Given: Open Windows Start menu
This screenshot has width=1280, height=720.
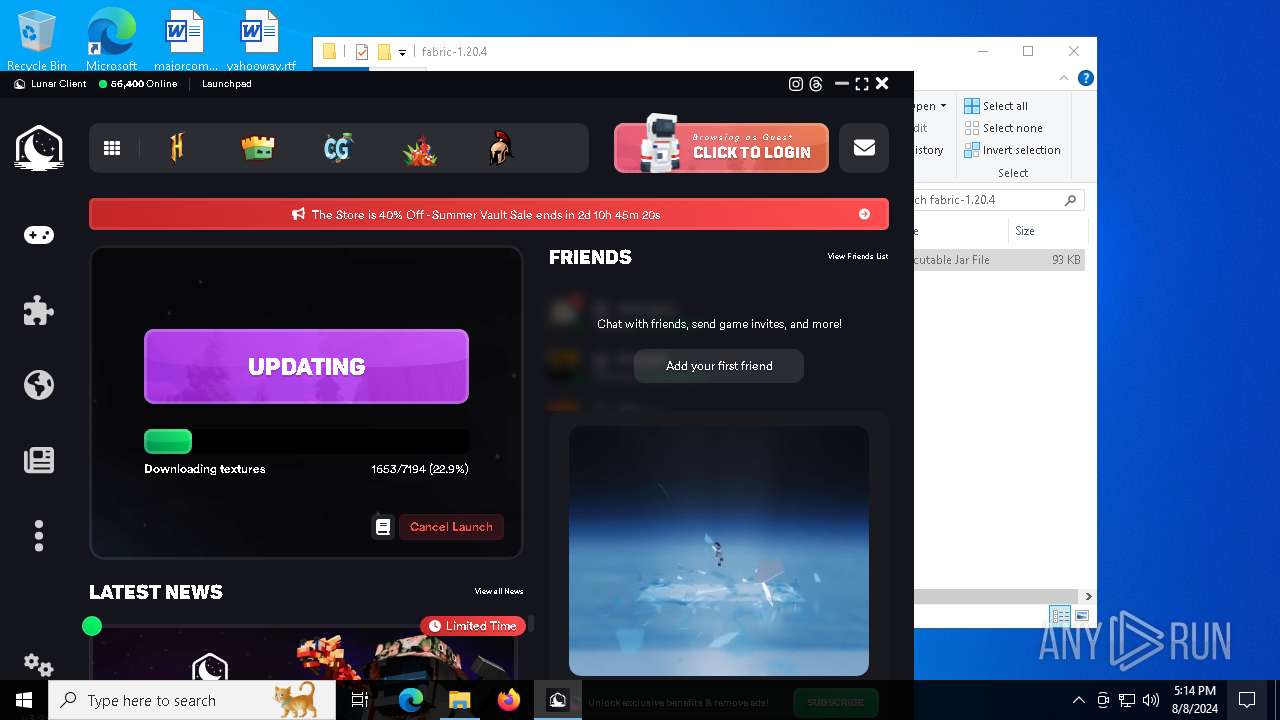Looking at the screenshot, I should [x=24, y=700].
